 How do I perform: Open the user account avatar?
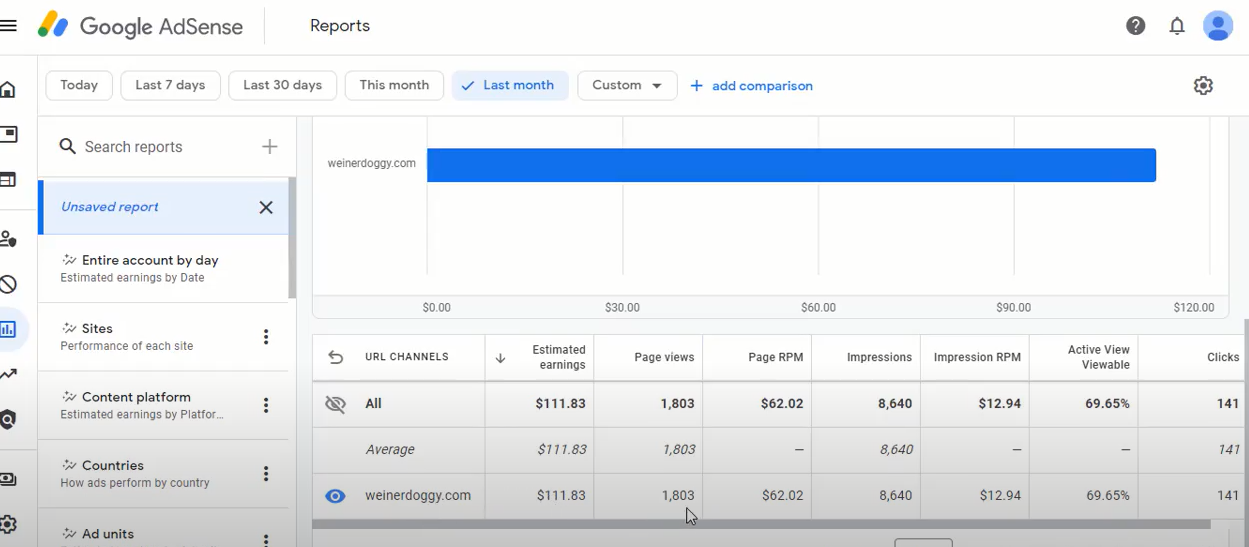(x=1218, y=26)
